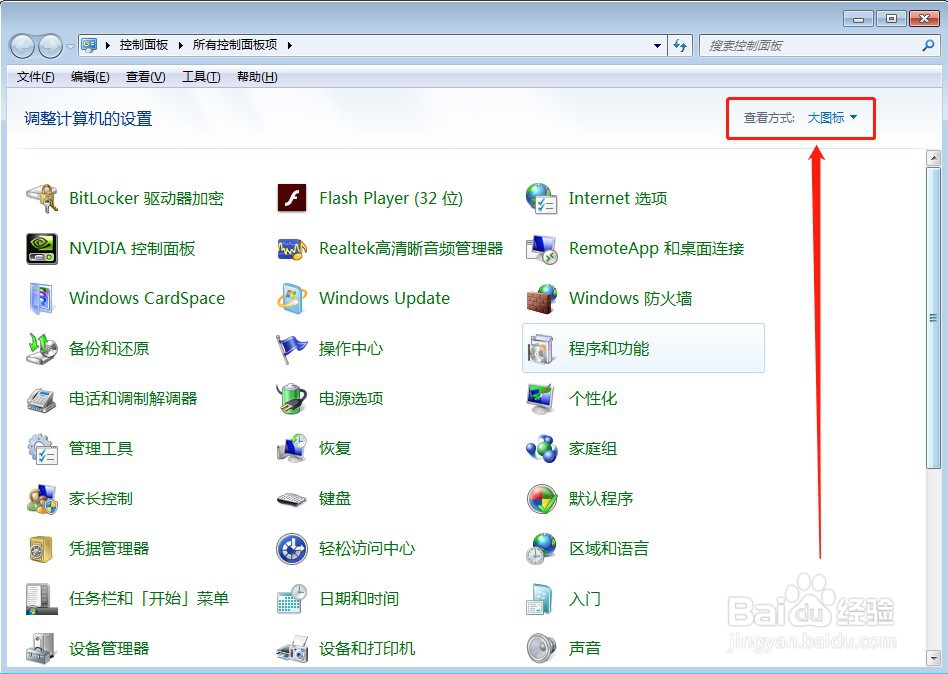Open 设备和打印机 icon

pos(291,649)
